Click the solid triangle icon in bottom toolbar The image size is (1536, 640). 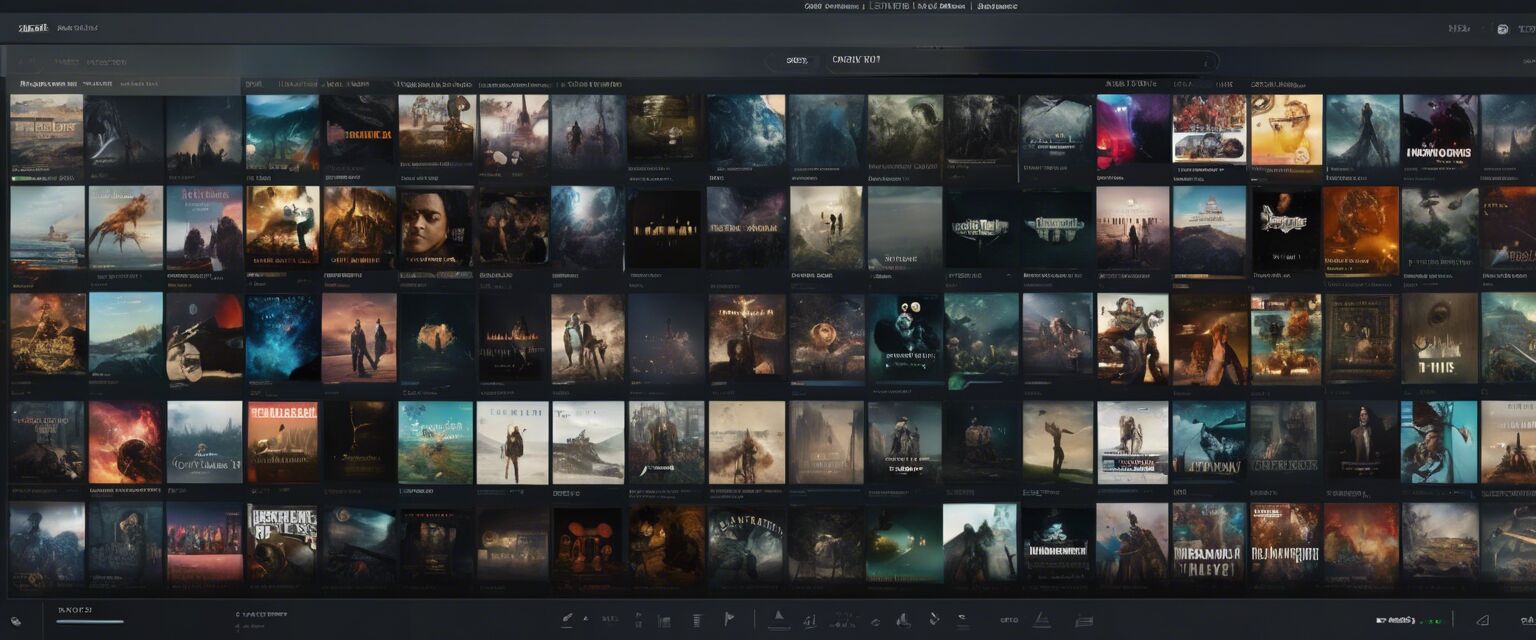(x=777, y=620)
